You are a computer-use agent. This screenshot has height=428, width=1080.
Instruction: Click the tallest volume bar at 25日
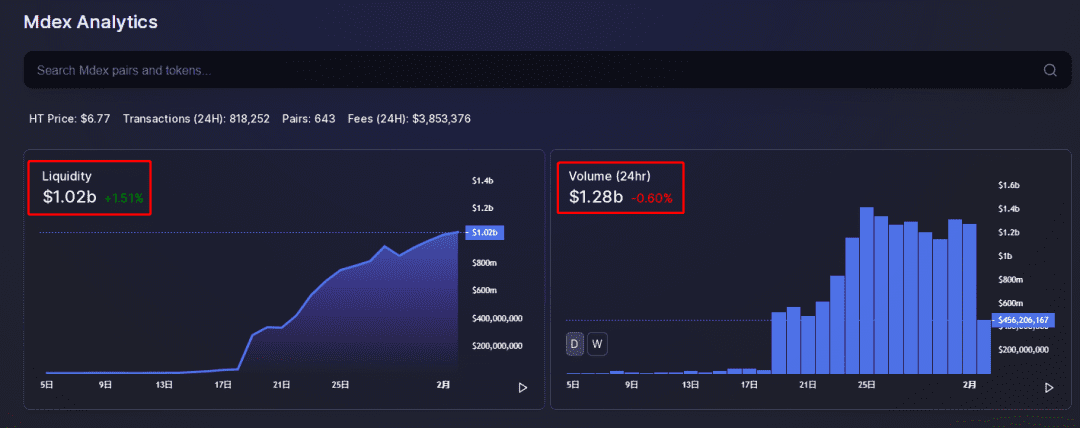866,290
